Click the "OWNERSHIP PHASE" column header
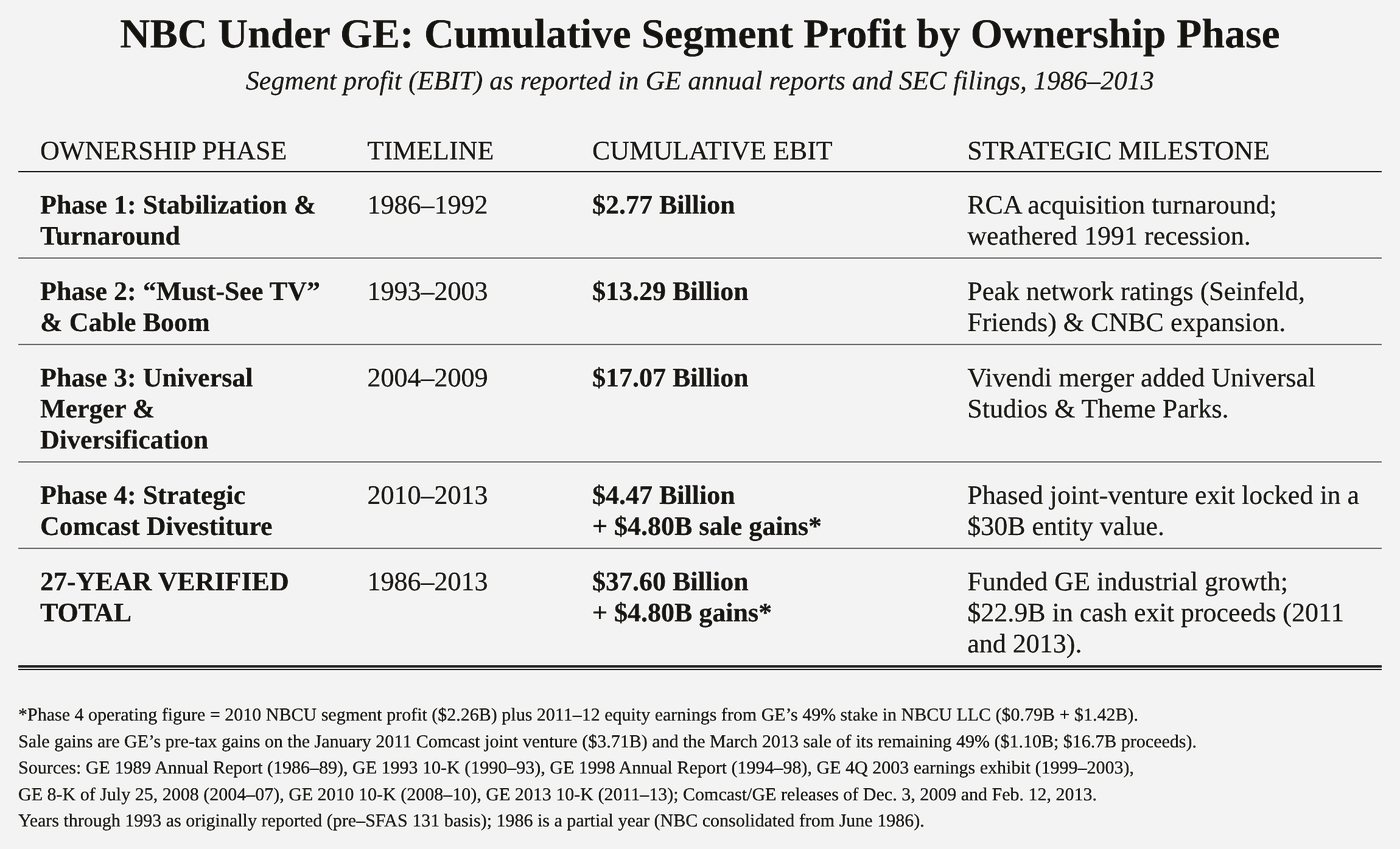1400x849 pixels. pos(163,151)
